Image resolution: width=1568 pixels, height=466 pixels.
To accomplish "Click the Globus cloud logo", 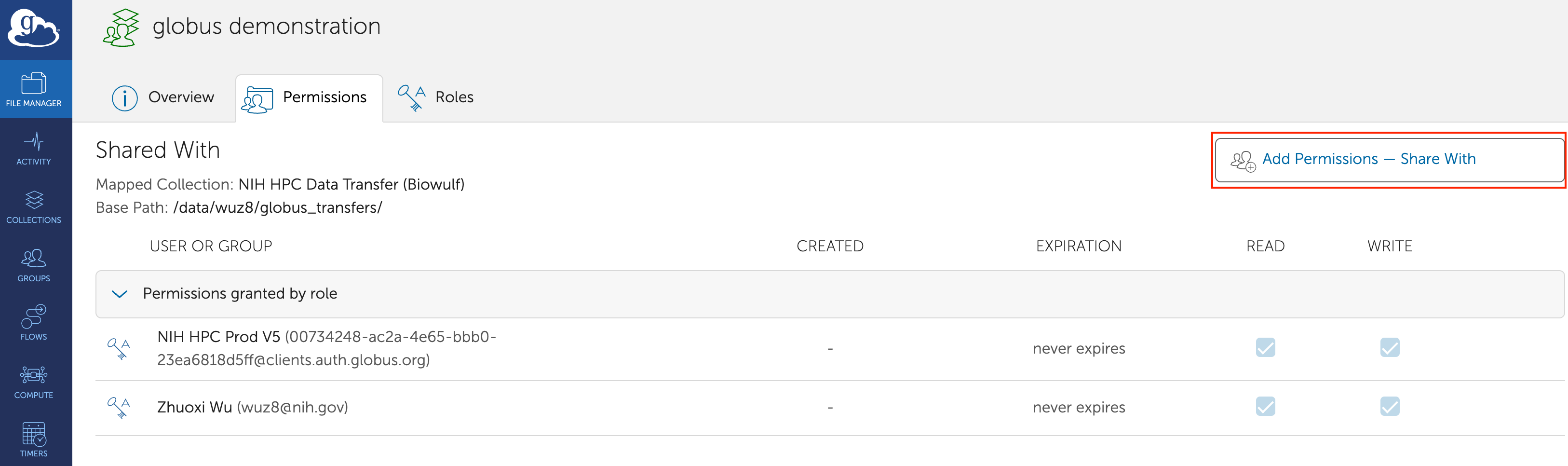I will 33,28.
